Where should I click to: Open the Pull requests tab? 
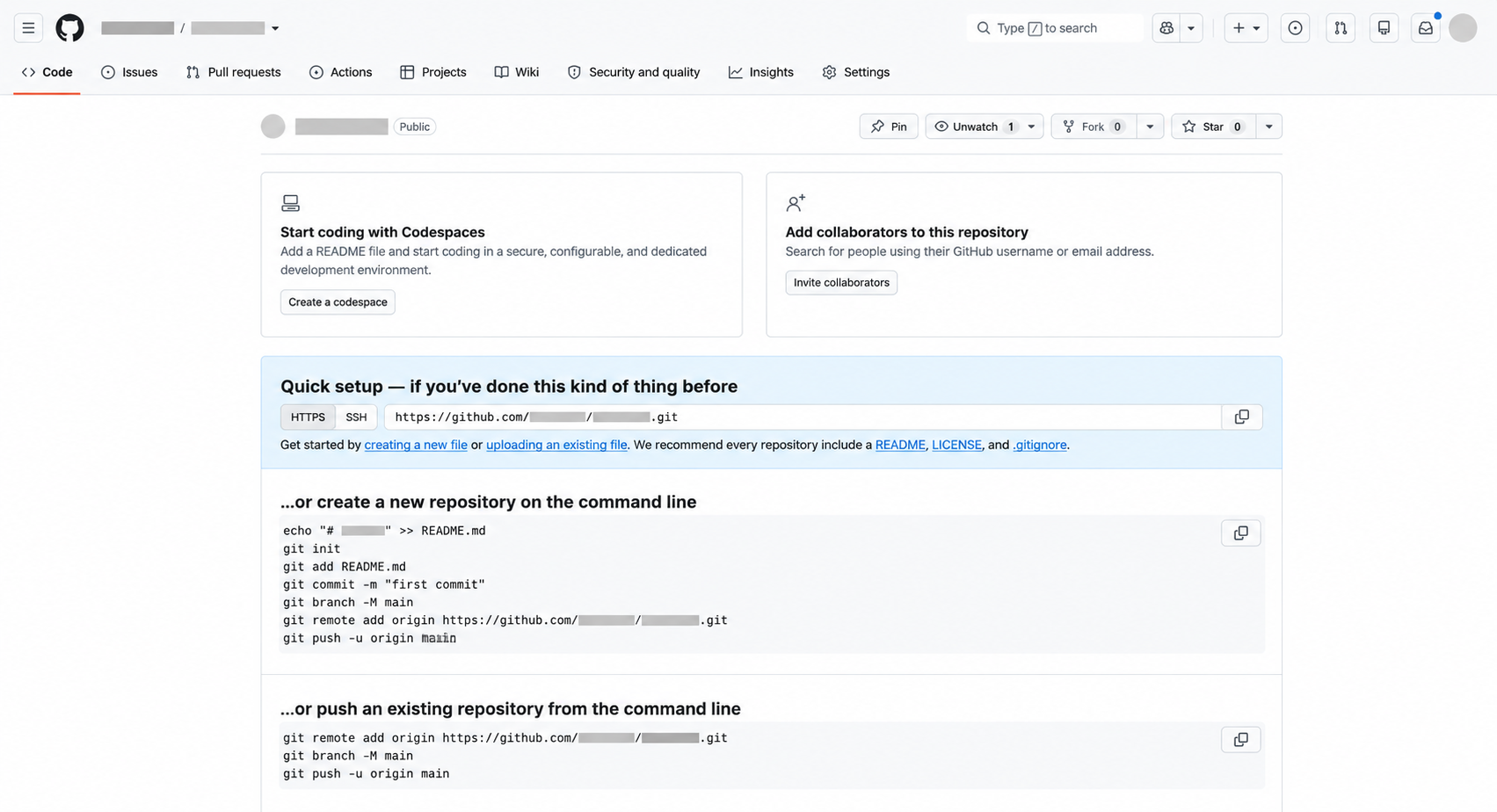(x=234, y=72)
